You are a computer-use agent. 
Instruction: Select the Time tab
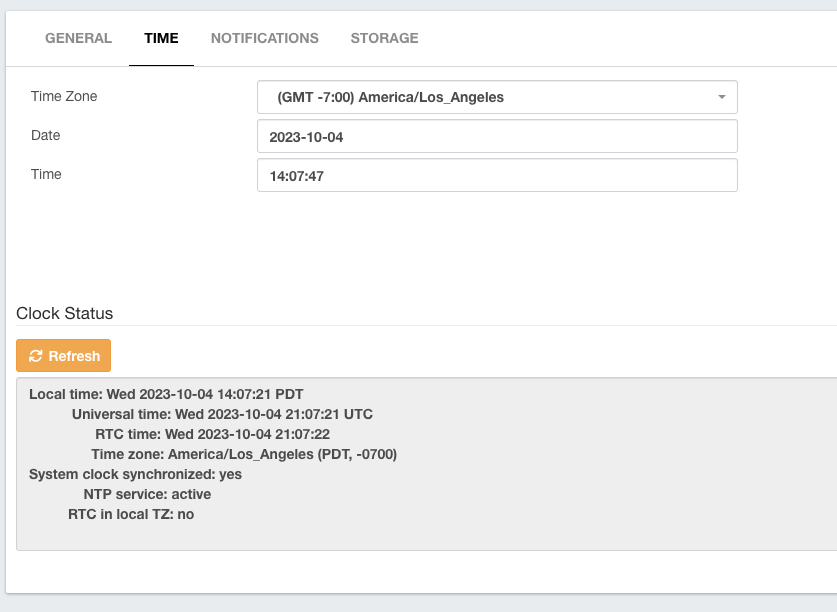tap(161, 38)
